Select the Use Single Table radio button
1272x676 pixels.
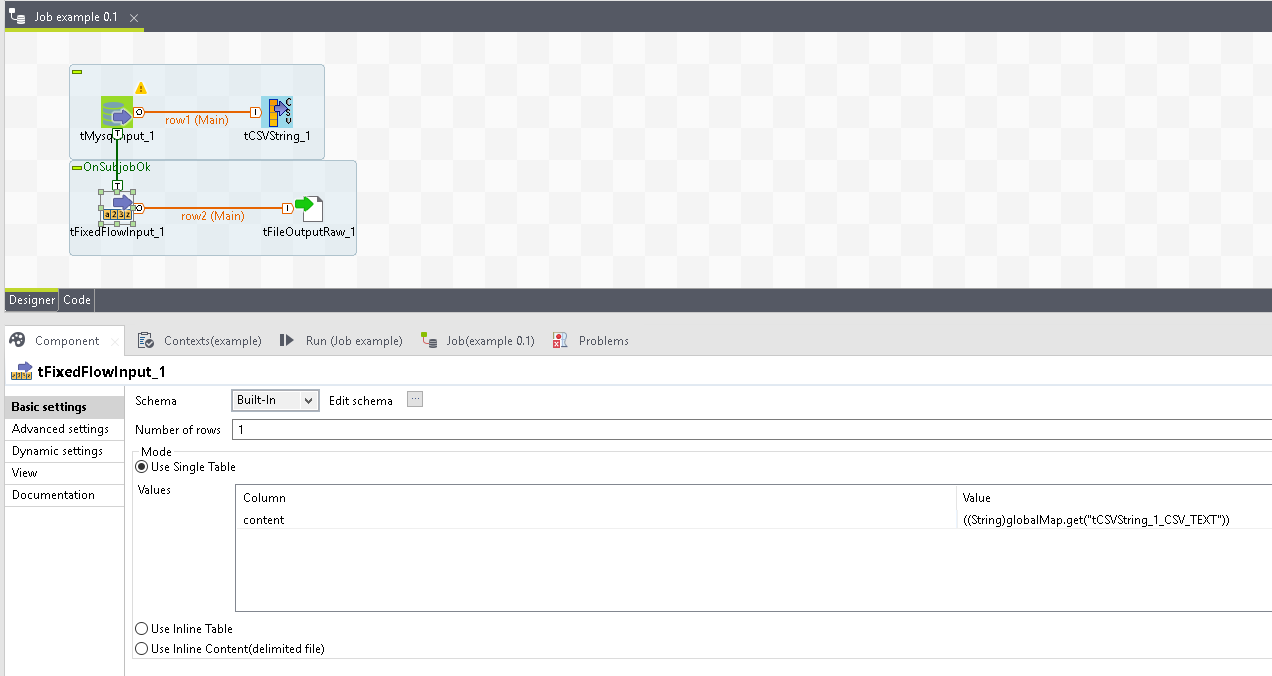coord(142,467)
